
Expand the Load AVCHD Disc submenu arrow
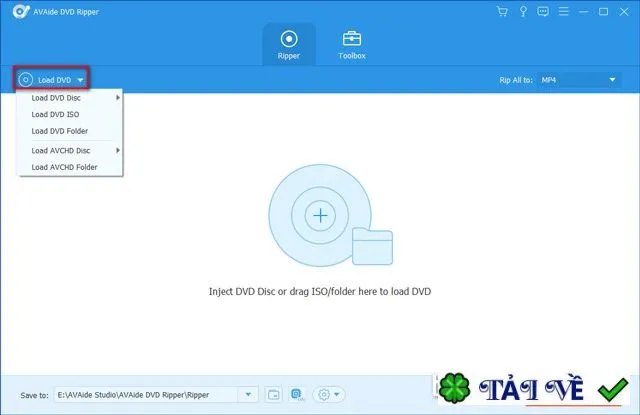118,151
